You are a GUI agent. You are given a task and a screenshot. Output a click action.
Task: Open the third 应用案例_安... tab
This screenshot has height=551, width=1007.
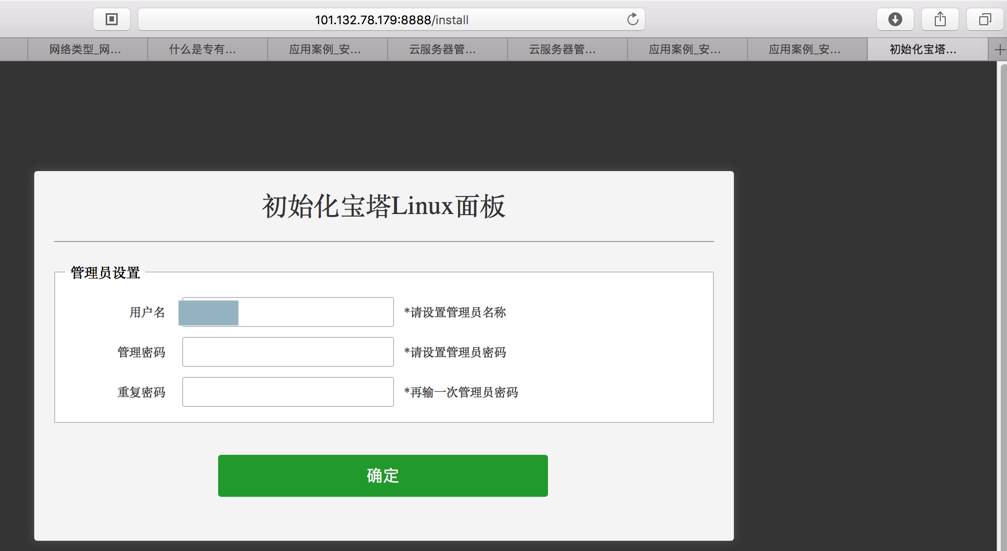pos(807,49)
